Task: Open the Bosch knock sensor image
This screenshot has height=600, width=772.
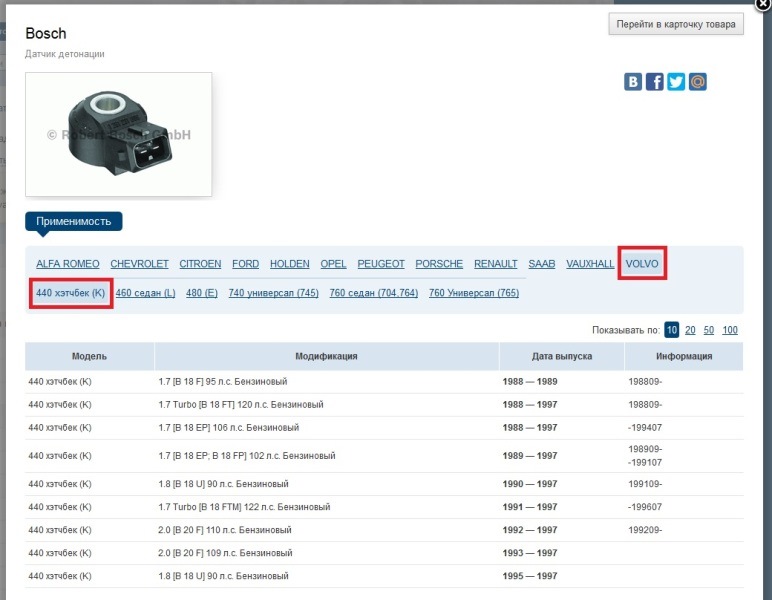Action: point(119,134)
